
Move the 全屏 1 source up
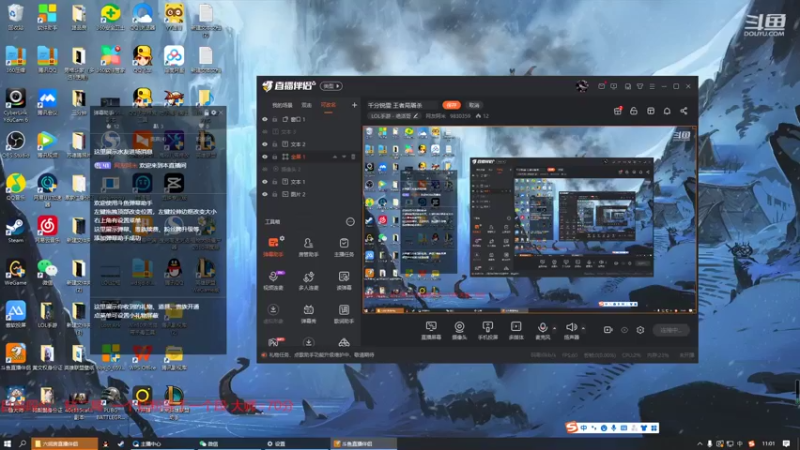[335, 157]
